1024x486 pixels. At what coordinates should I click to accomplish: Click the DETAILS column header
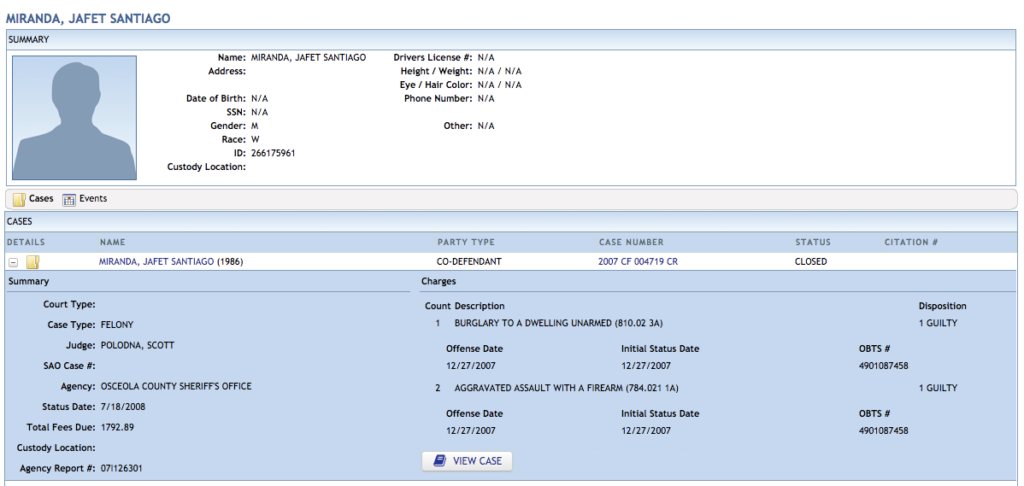[26, 242]
